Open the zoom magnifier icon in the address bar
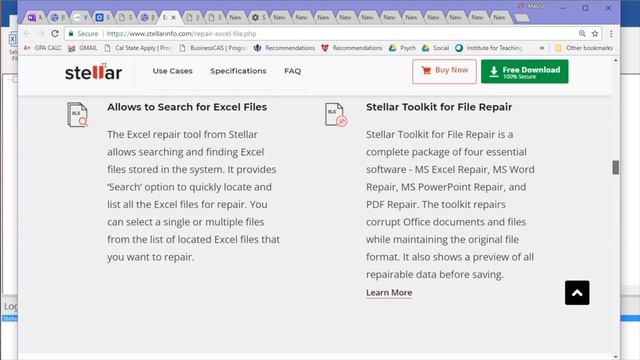The width and height of the screenshot is (640, 360). (582, 33)
